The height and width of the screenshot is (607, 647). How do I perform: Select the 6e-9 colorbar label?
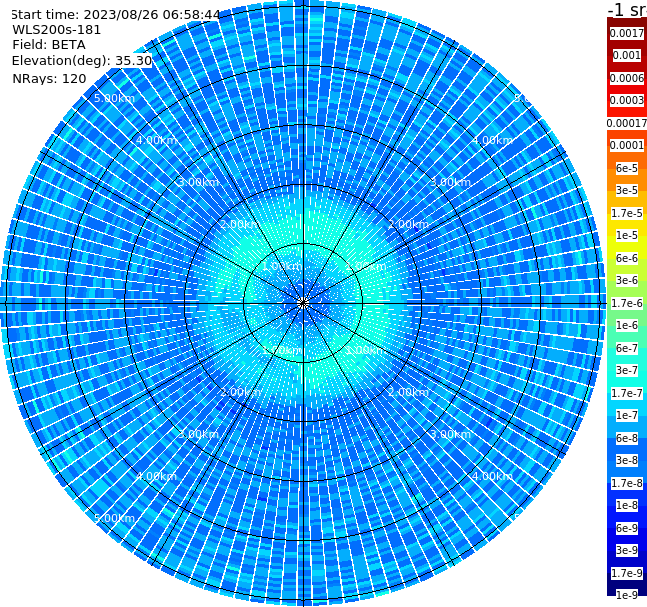point(627,528)
